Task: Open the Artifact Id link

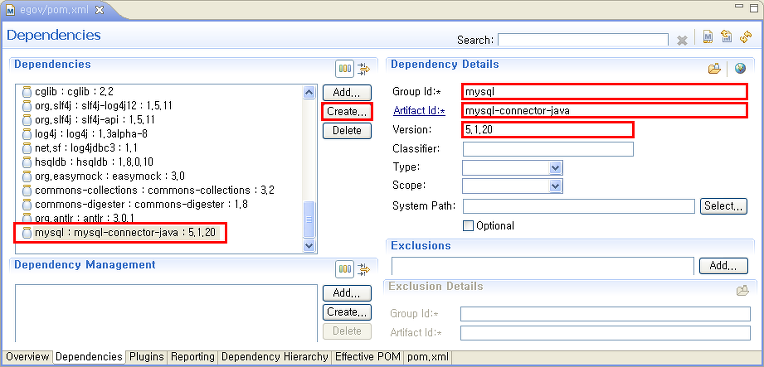Action: coord(419,111)
